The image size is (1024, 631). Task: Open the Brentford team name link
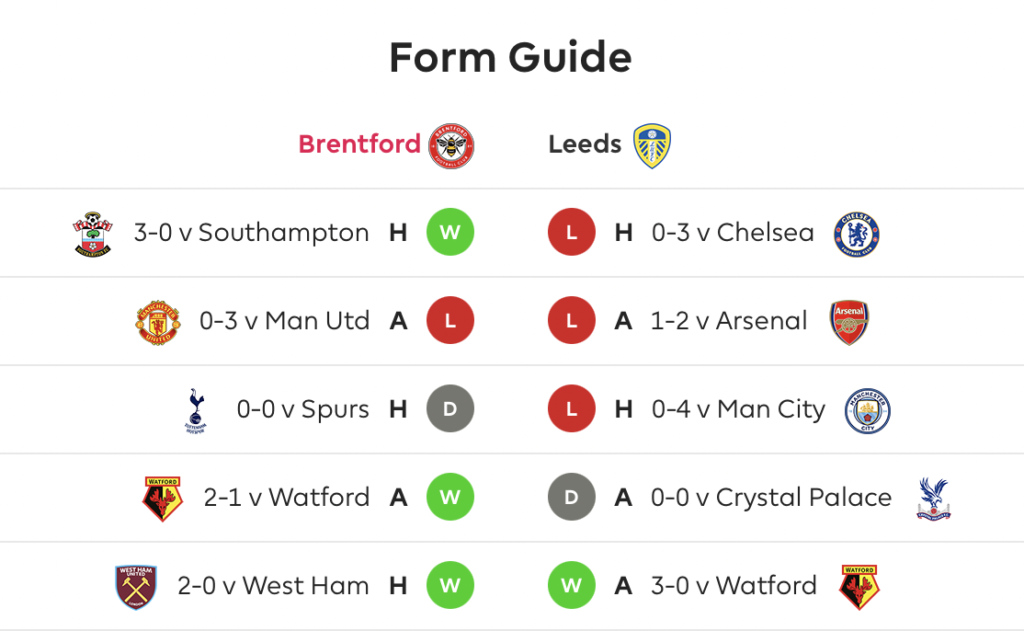pyautogui.click(x=359, y=144)
